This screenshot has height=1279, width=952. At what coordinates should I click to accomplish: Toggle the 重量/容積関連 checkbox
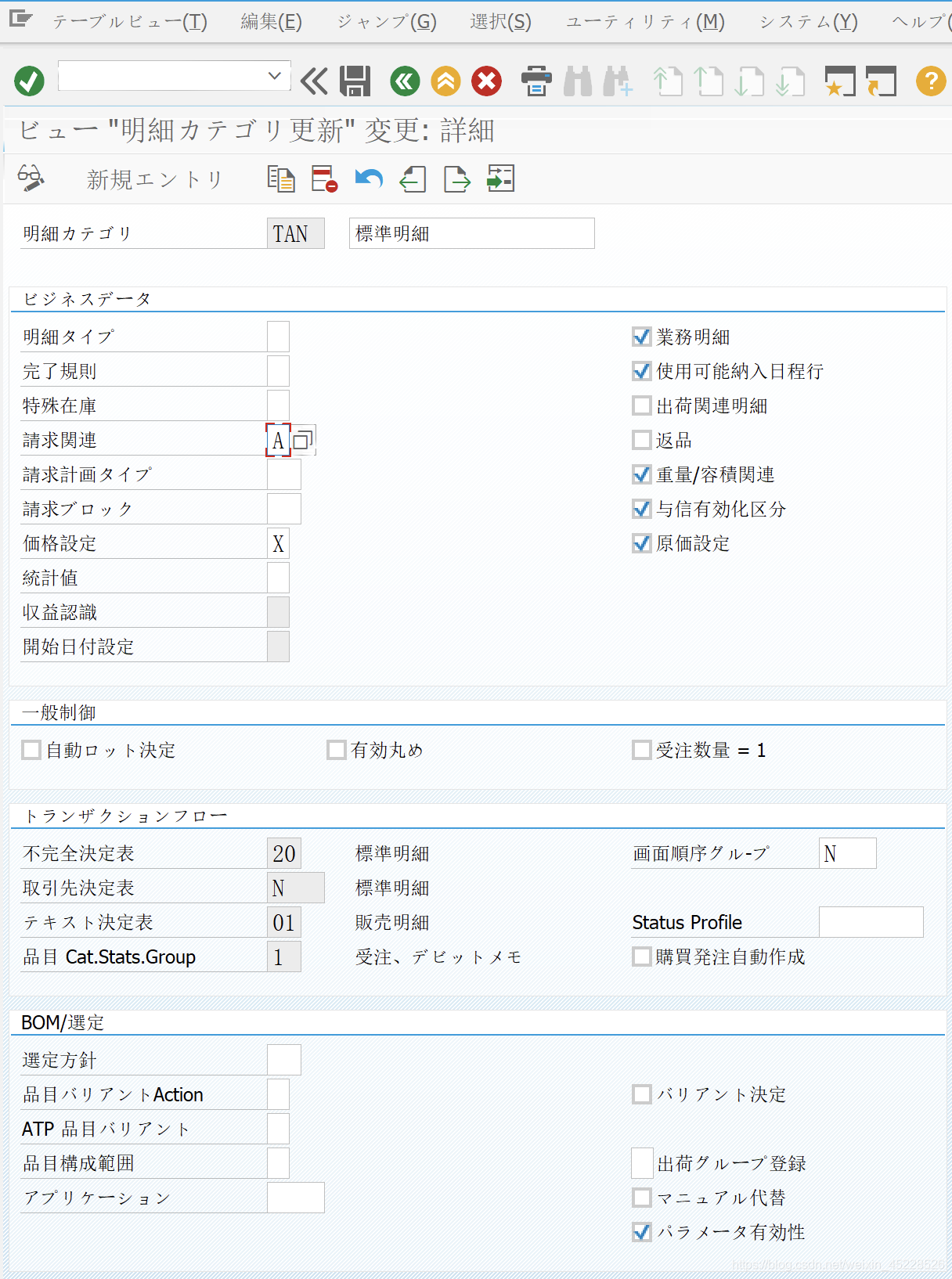(x=641, y=474)
